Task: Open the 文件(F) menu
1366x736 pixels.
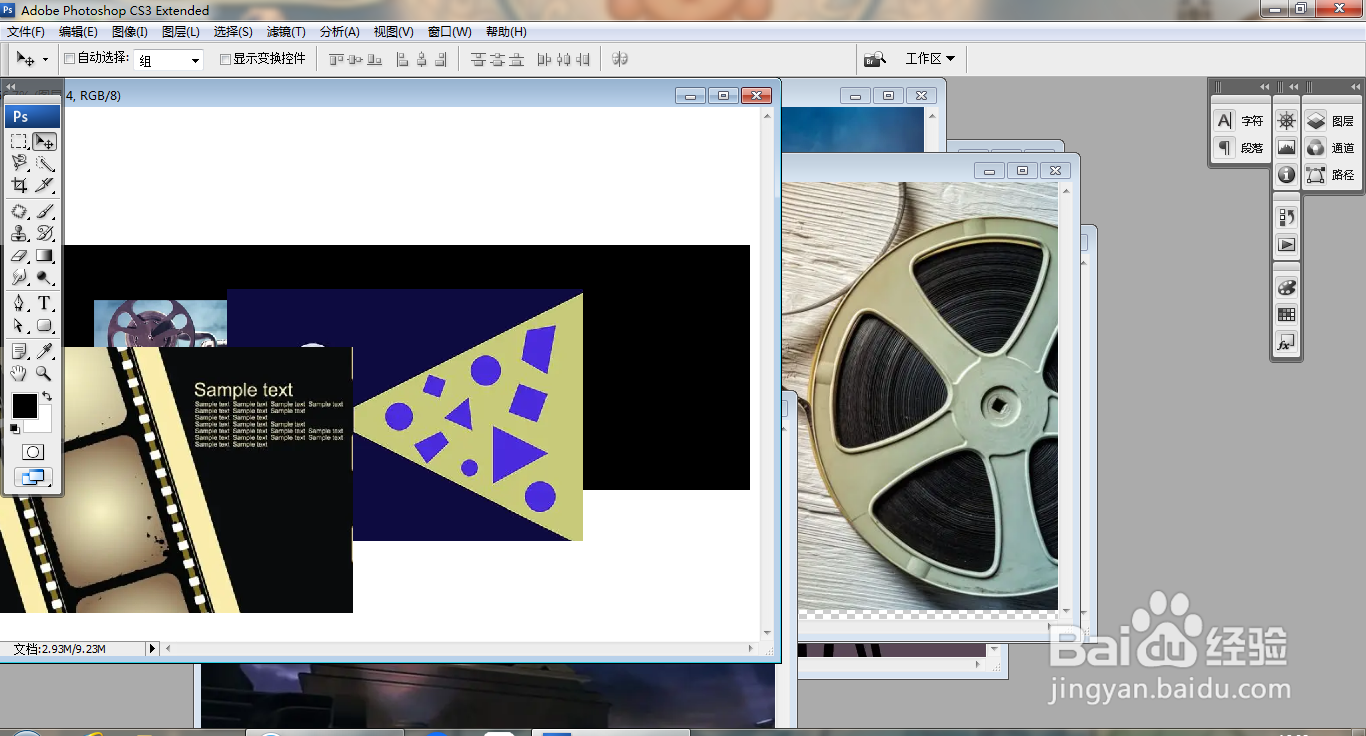Action: pyautogui.click(x=26, y=32)
